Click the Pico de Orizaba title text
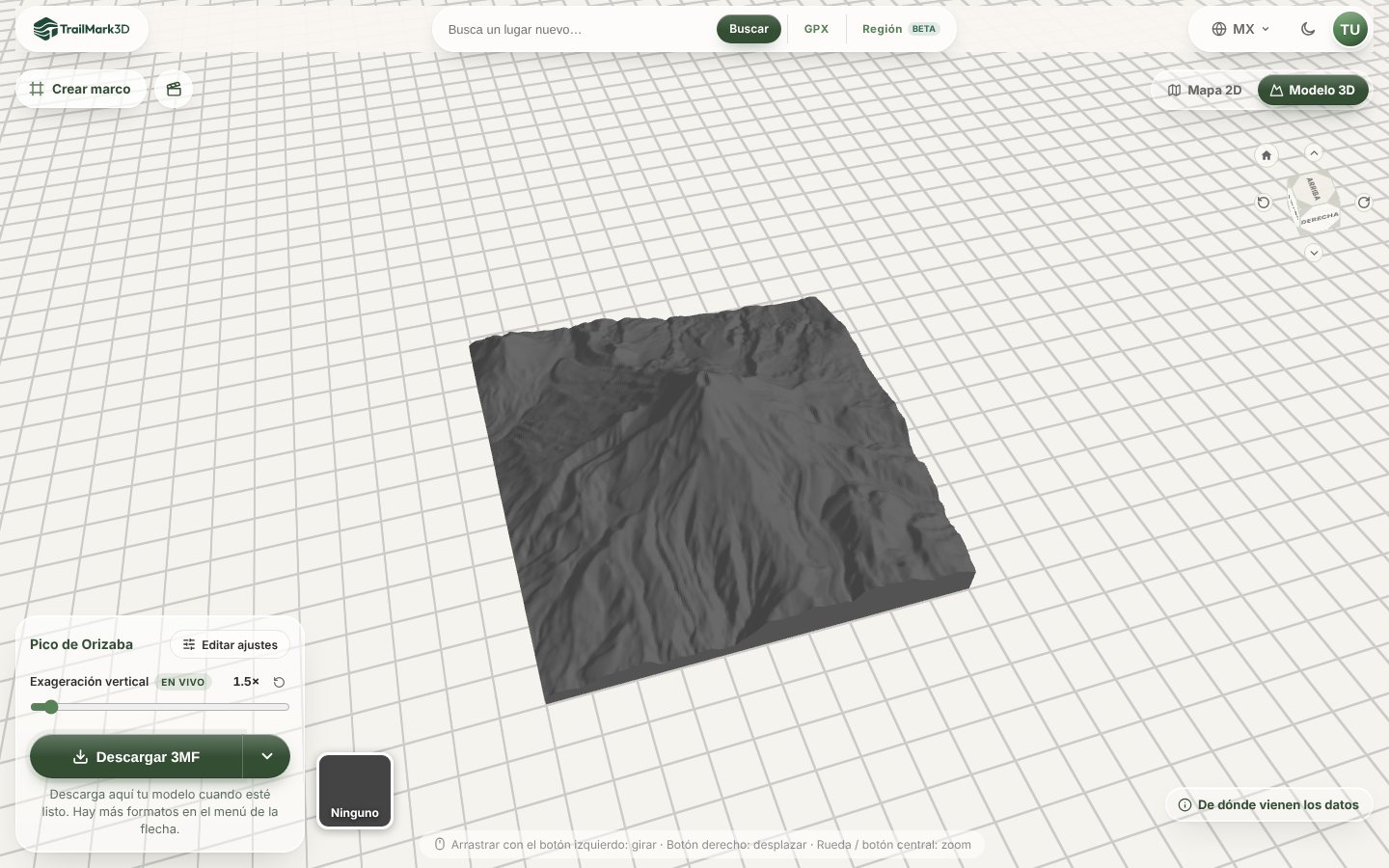This screenshot has height=868, width=1389. coord(81,644)
